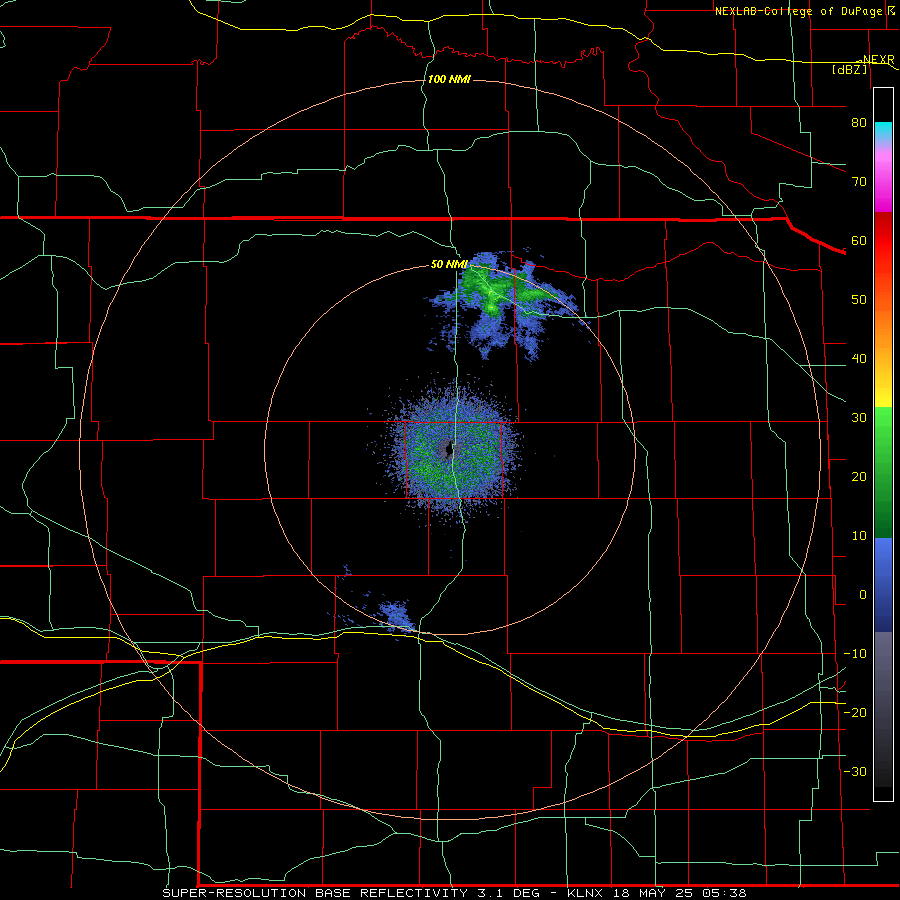Click the pink-magenta segment of the color bar

[x=883, y=181]
